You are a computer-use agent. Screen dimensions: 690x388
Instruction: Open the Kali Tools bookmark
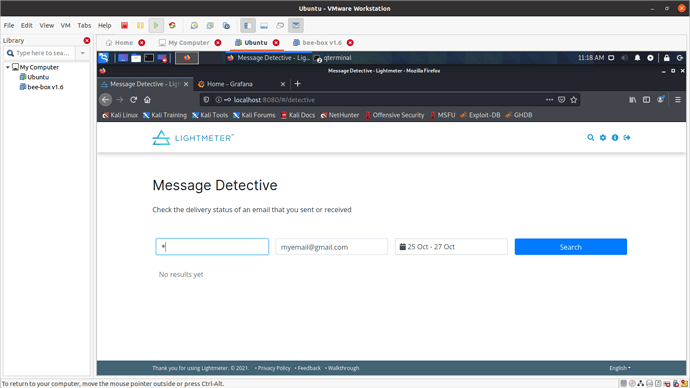tap(210, 115)
